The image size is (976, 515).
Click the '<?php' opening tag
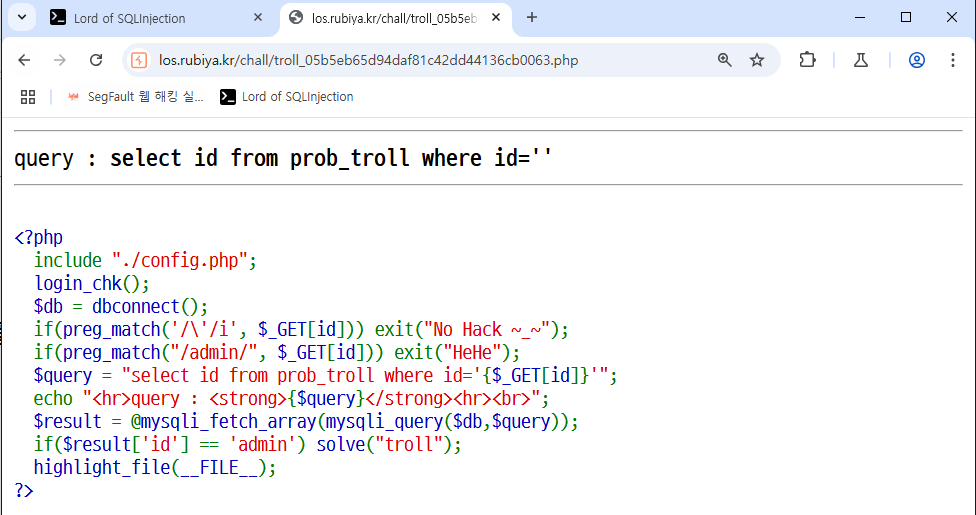coord(39,237)
